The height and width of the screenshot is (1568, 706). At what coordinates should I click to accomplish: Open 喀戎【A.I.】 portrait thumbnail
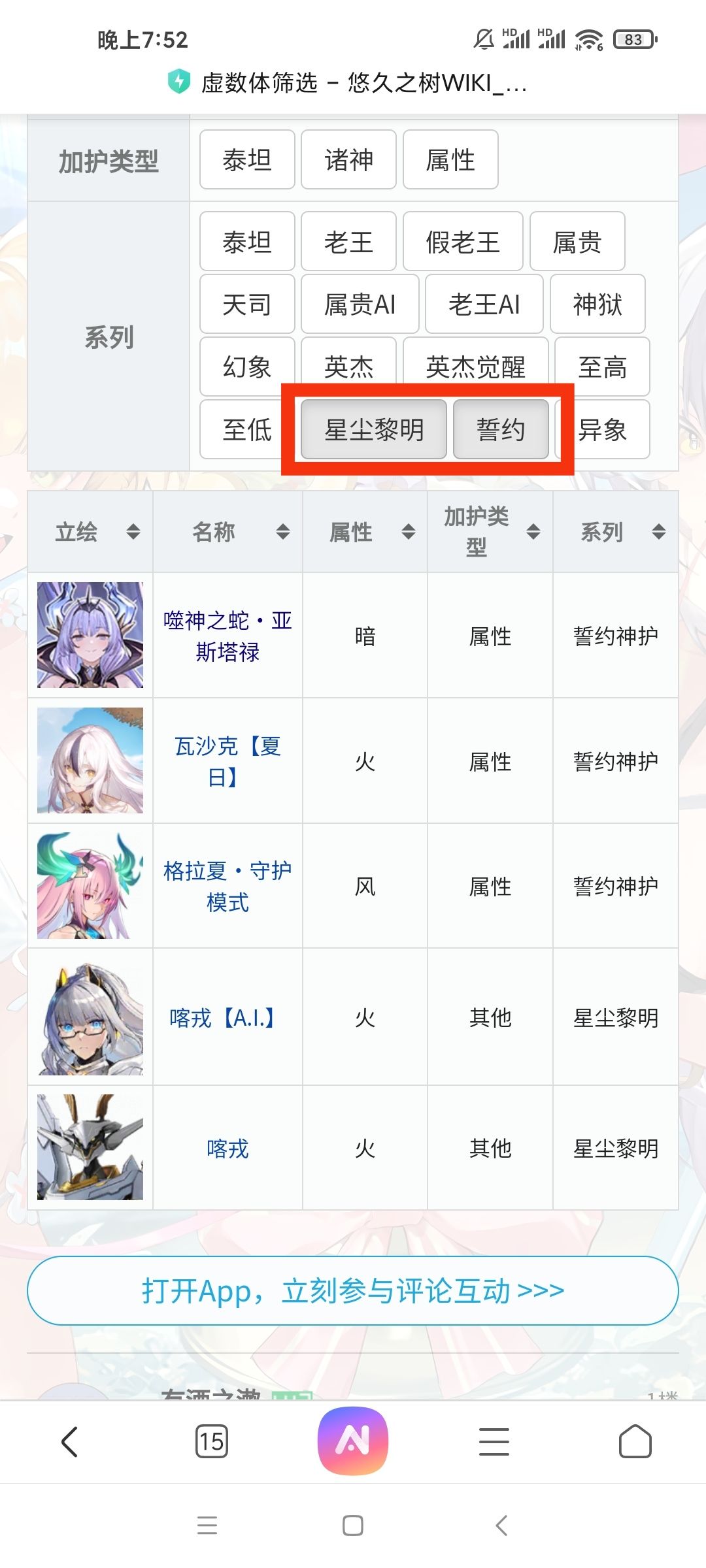point(90,1017)
